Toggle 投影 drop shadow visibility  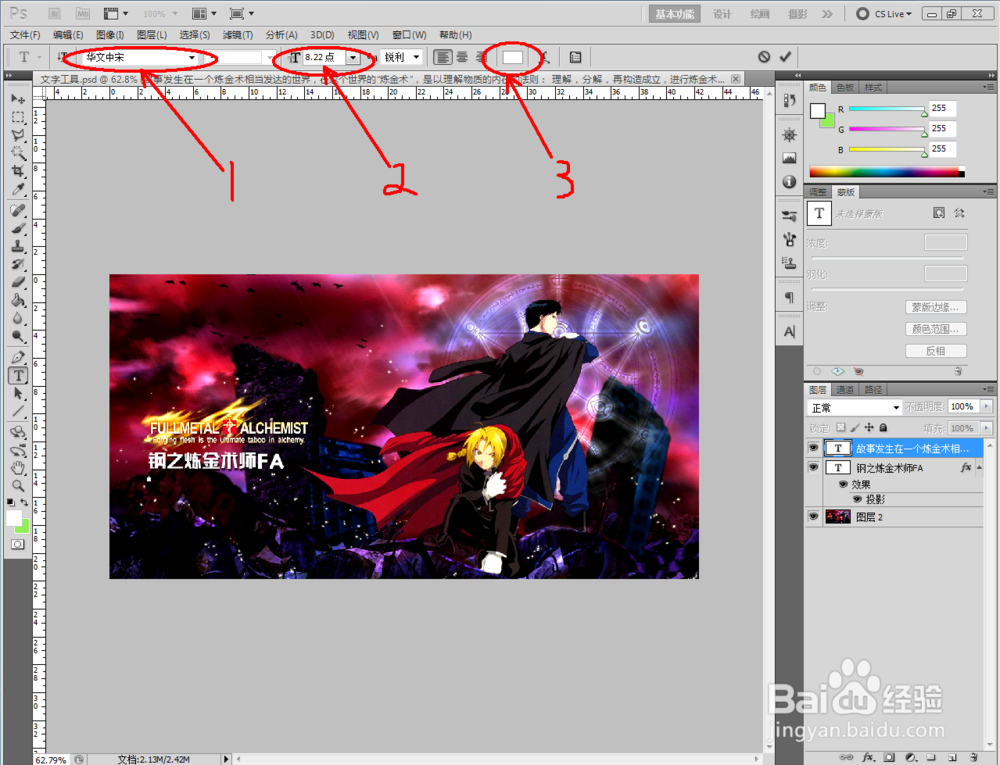(857, 499)
